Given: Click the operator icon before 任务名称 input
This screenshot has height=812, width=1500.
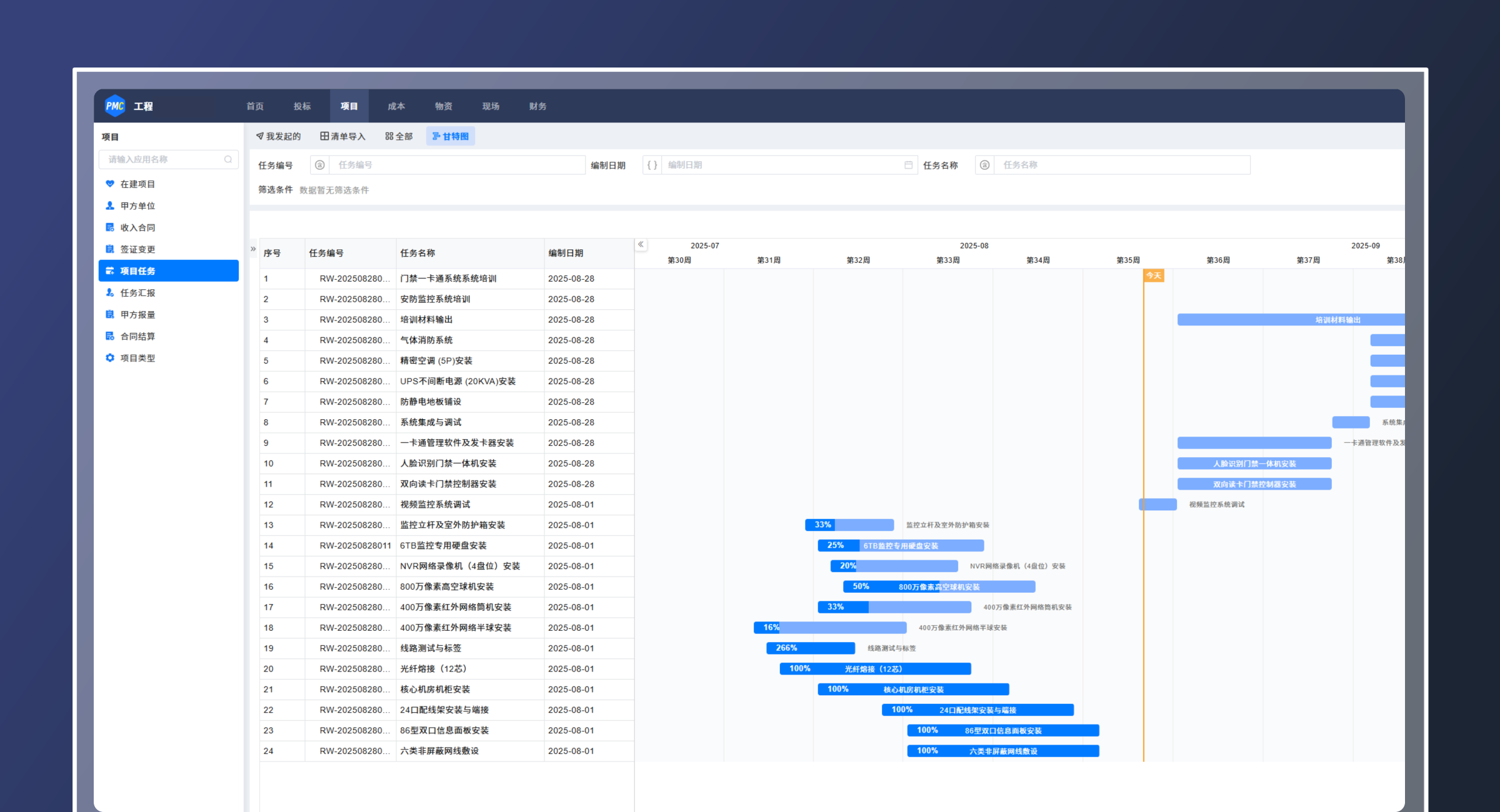Looking at the screenshot, I should pyautogui.click(x=985, y=165).
